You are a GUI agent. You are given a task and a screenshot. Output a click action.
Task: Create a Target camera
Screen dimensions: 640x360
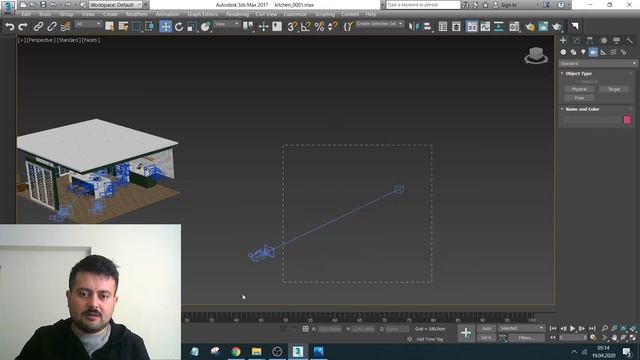coord(614,89)
